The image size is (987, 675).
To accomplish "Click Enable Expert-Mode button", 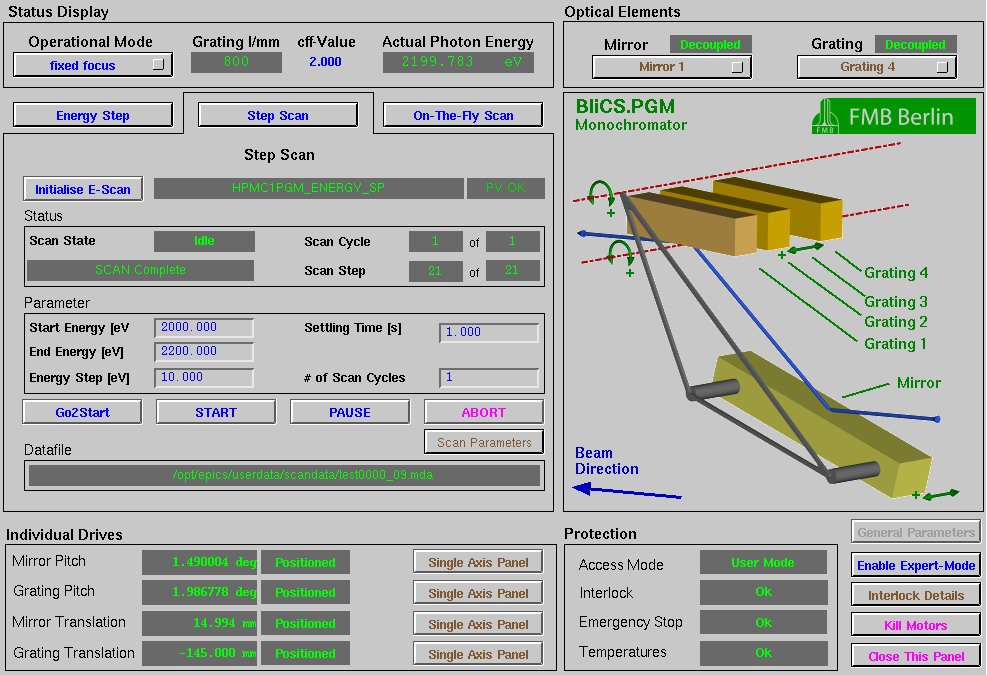I will click(916, 565).
